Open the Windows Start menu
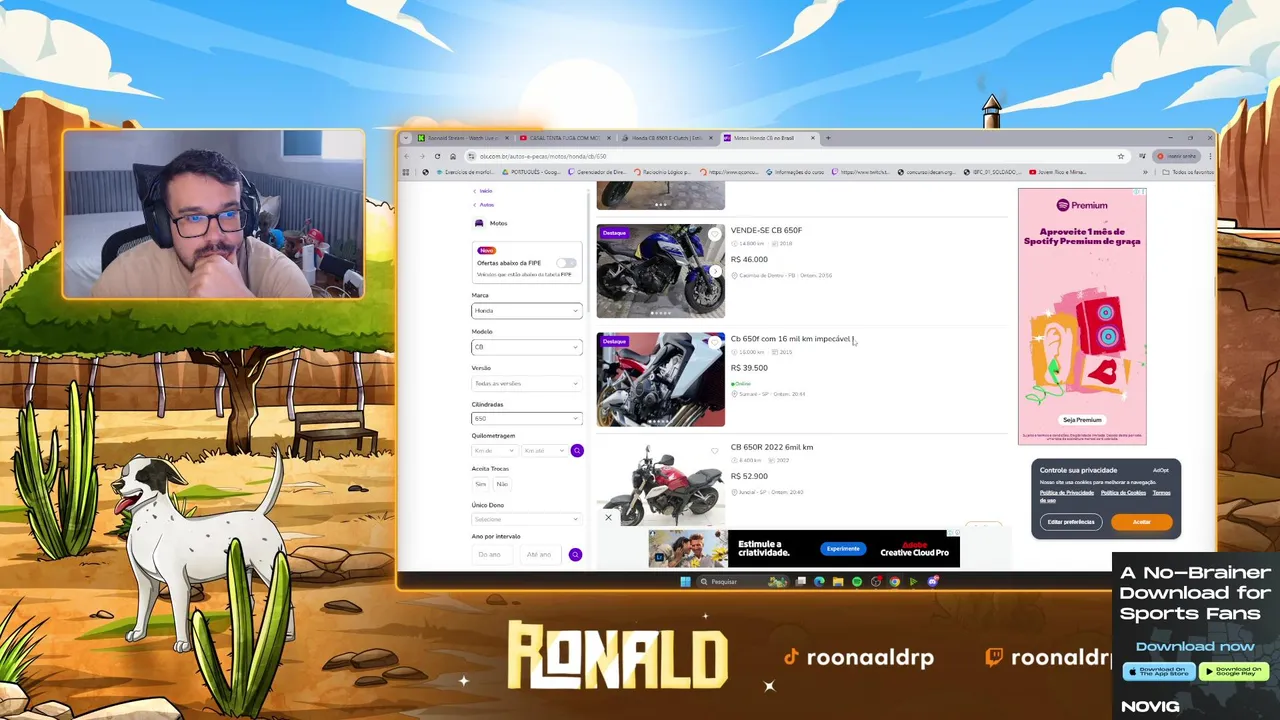This screenshot has height=720, width=1280. [685, 581]
